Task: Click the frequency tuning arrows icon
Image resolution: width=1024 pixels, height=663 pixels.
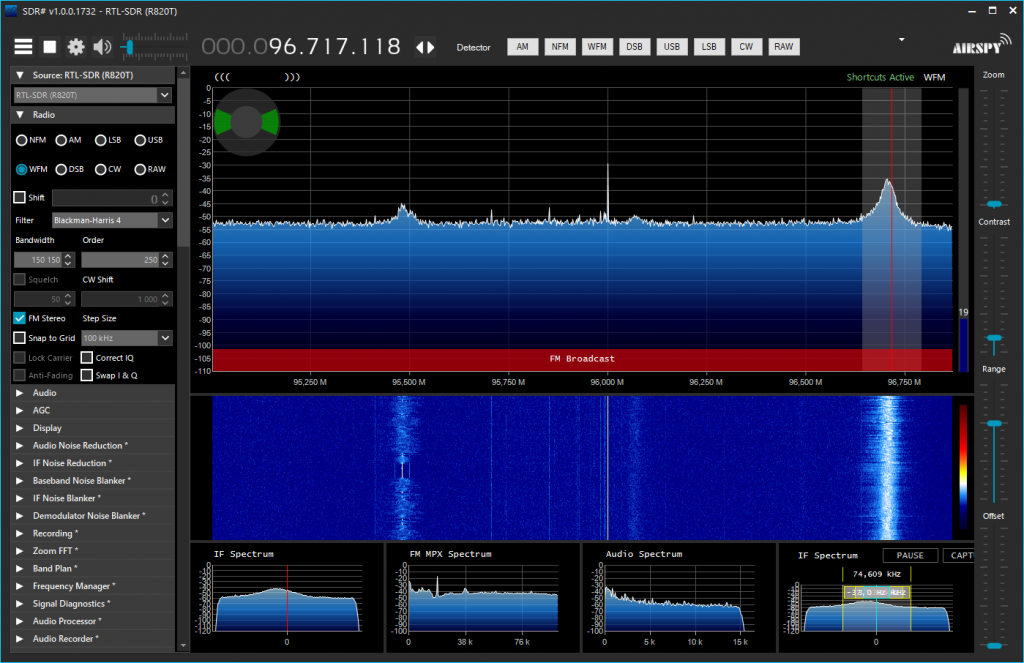Action: coord(425,47)
